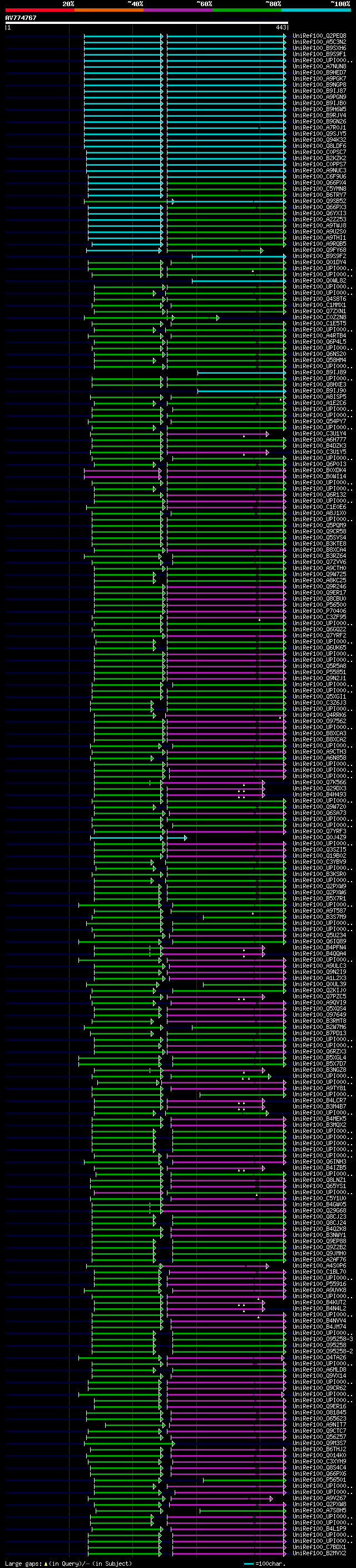Pick the UniRef100_A6H777 label
This screenshot has width=356, height=1568.
tap(319, 439)
